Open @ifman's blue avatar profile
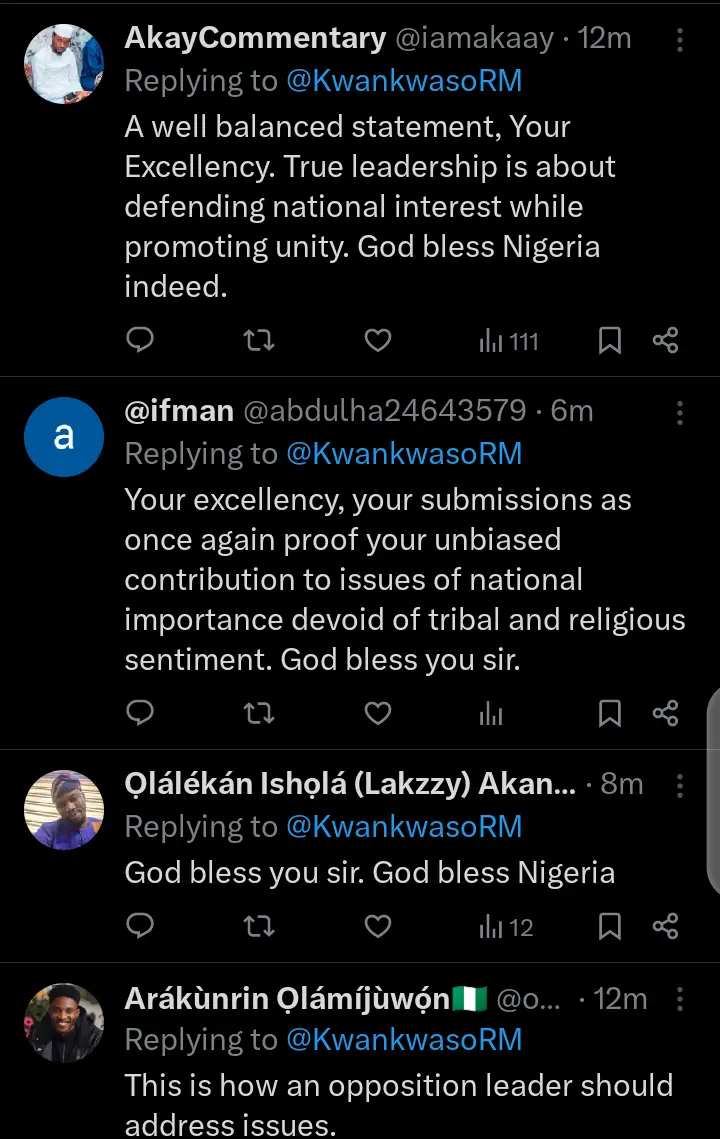The height and width of the screenshot is (1139, 720). (64, 436)
